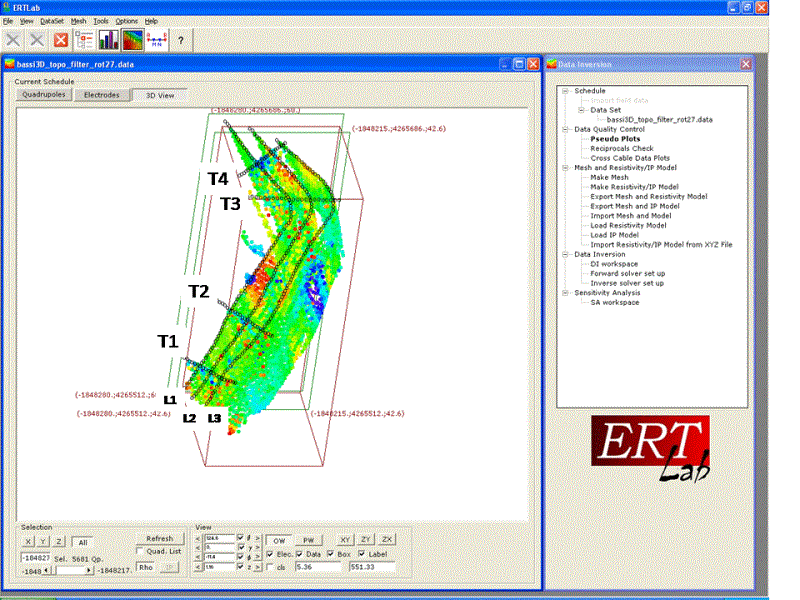Open the Options menu

[127, 21]
